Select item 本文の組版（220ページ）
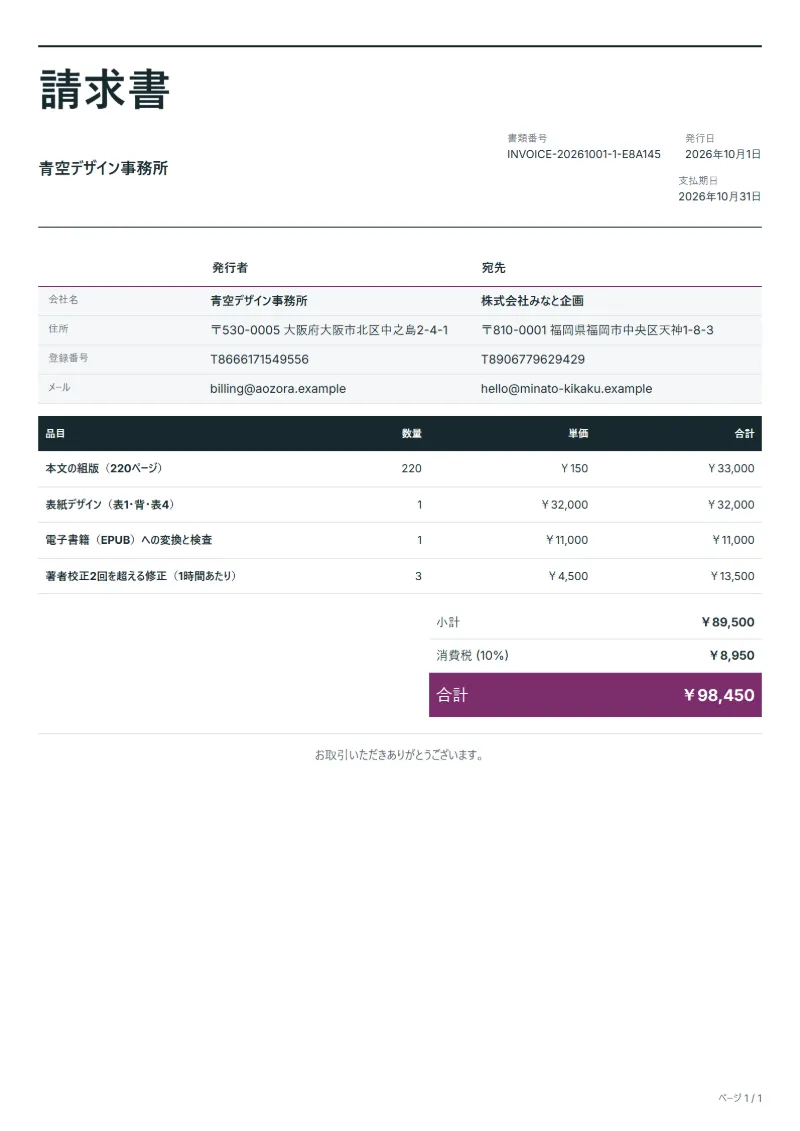Image resolution: width=800 pixels, height=1131 pixels. [104, 468]
